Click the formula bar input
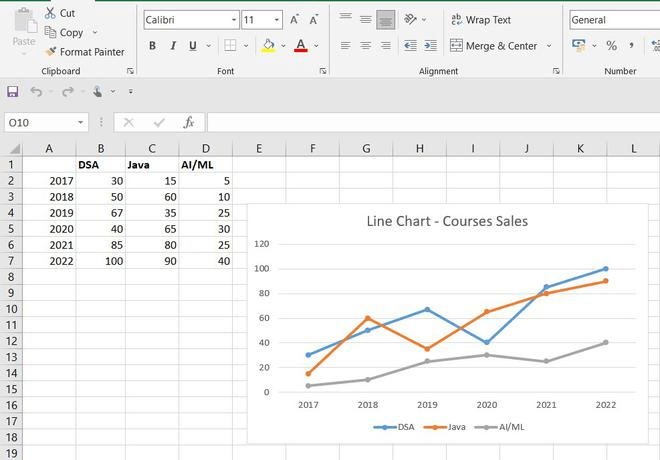Viewport: 660px width, 460px height. click(x=434, y=122)
